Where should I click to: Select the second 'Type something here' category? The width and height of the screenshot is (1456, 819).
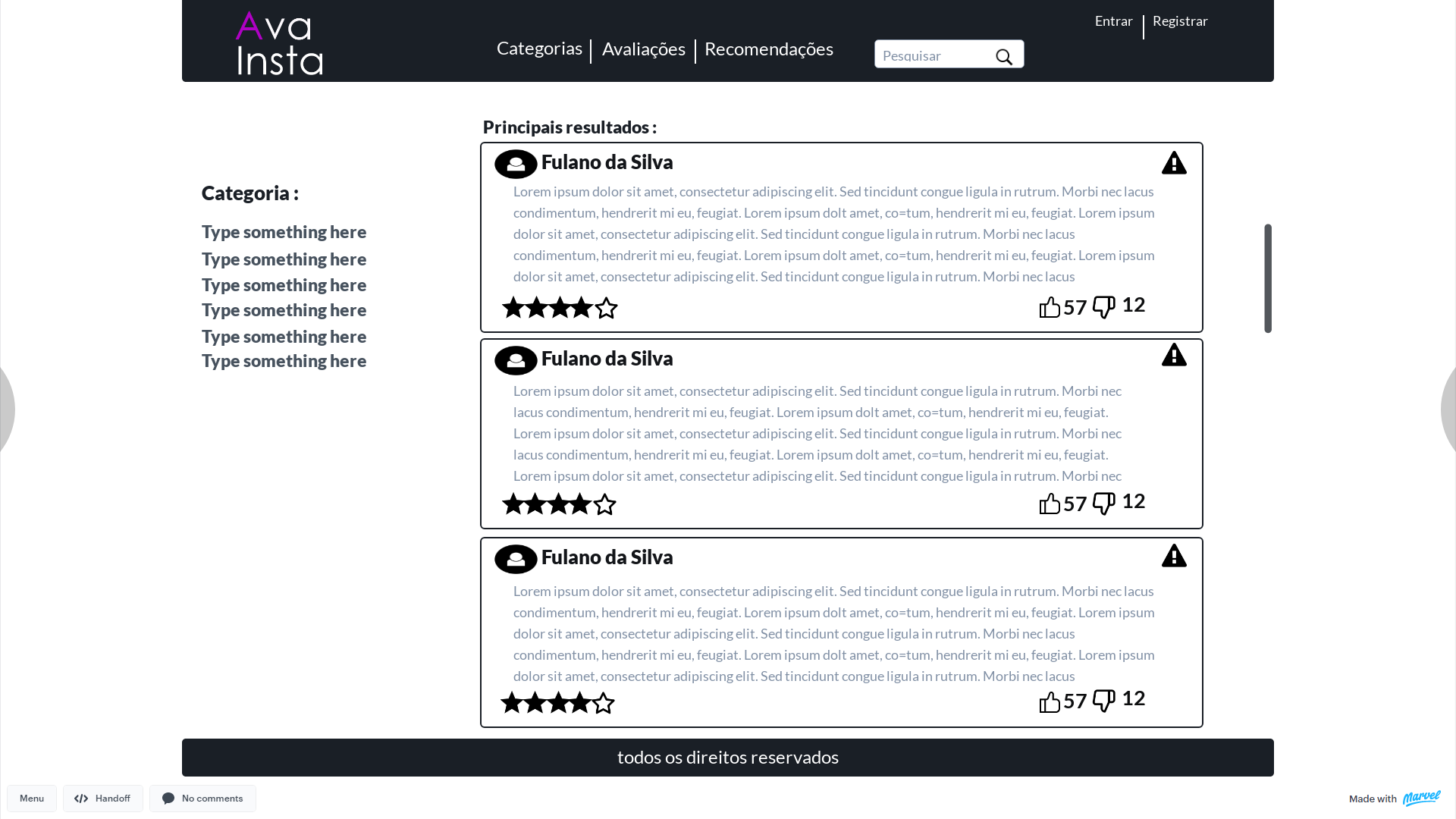point(284,259)
